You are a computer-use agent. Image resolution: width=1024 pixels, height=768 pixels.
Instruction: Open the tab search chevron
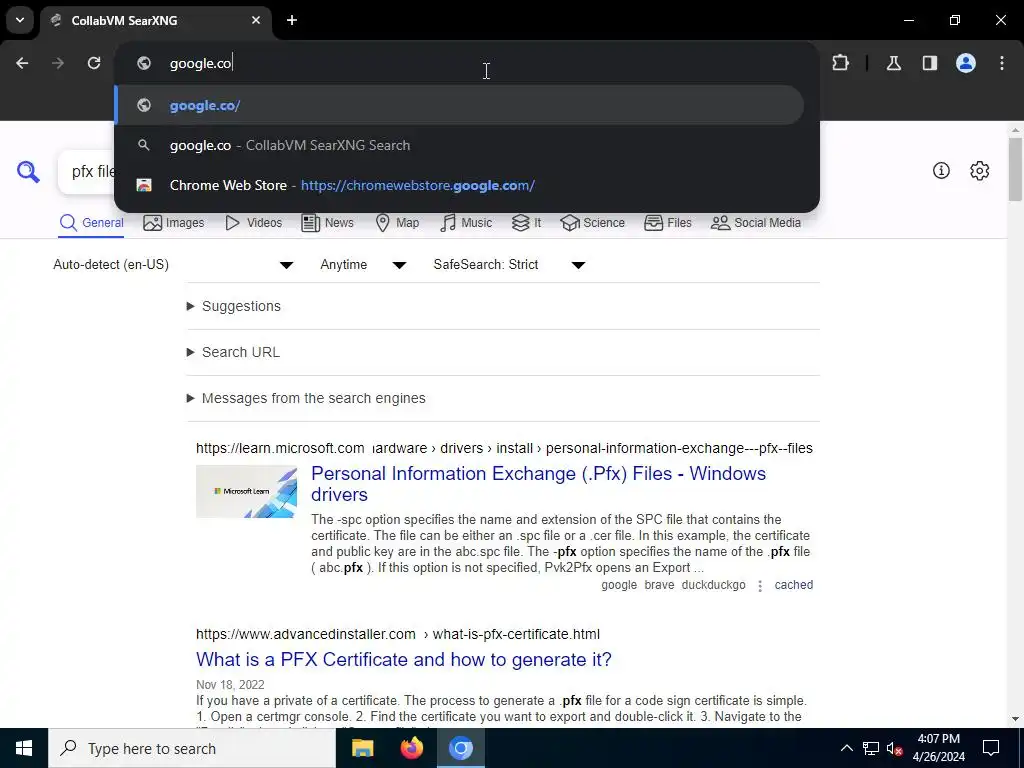20,20
